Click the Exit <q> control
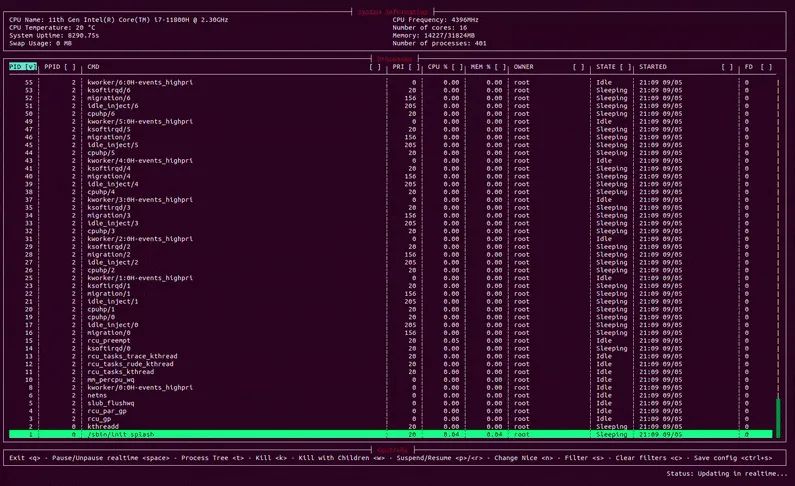The width and height of the screenshot is (795, 486). 24,458
